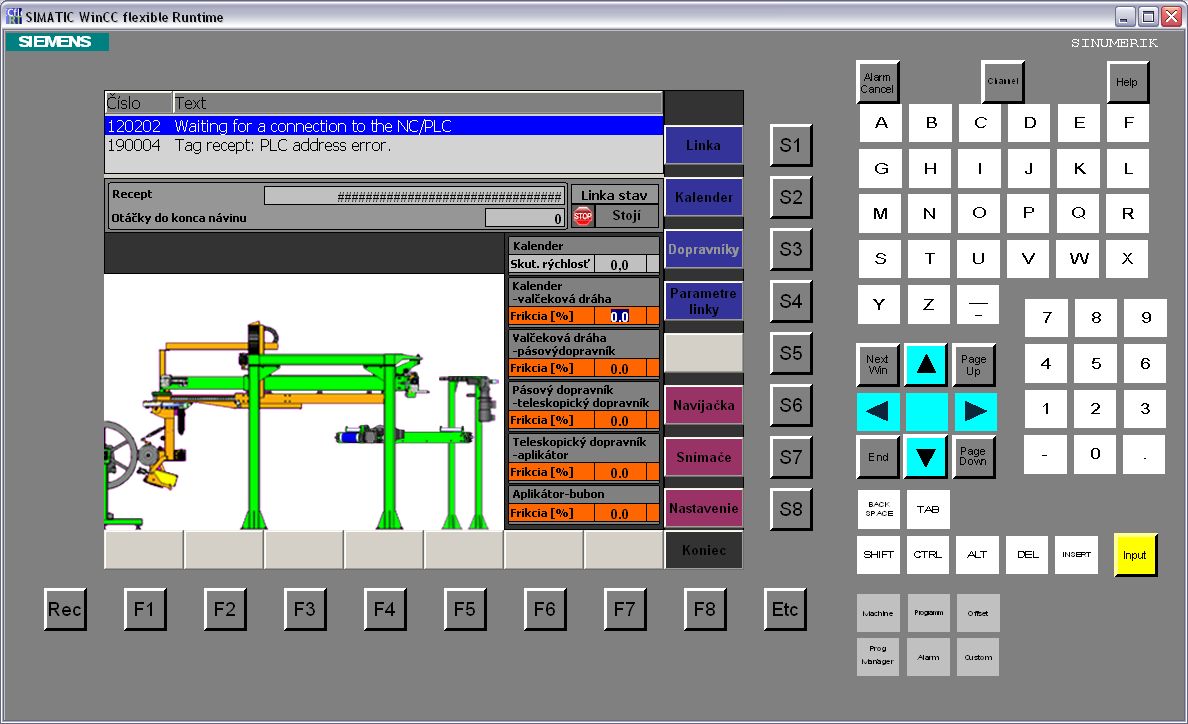Open the Kalender screen from the side menu

click(x=703, y=197)
